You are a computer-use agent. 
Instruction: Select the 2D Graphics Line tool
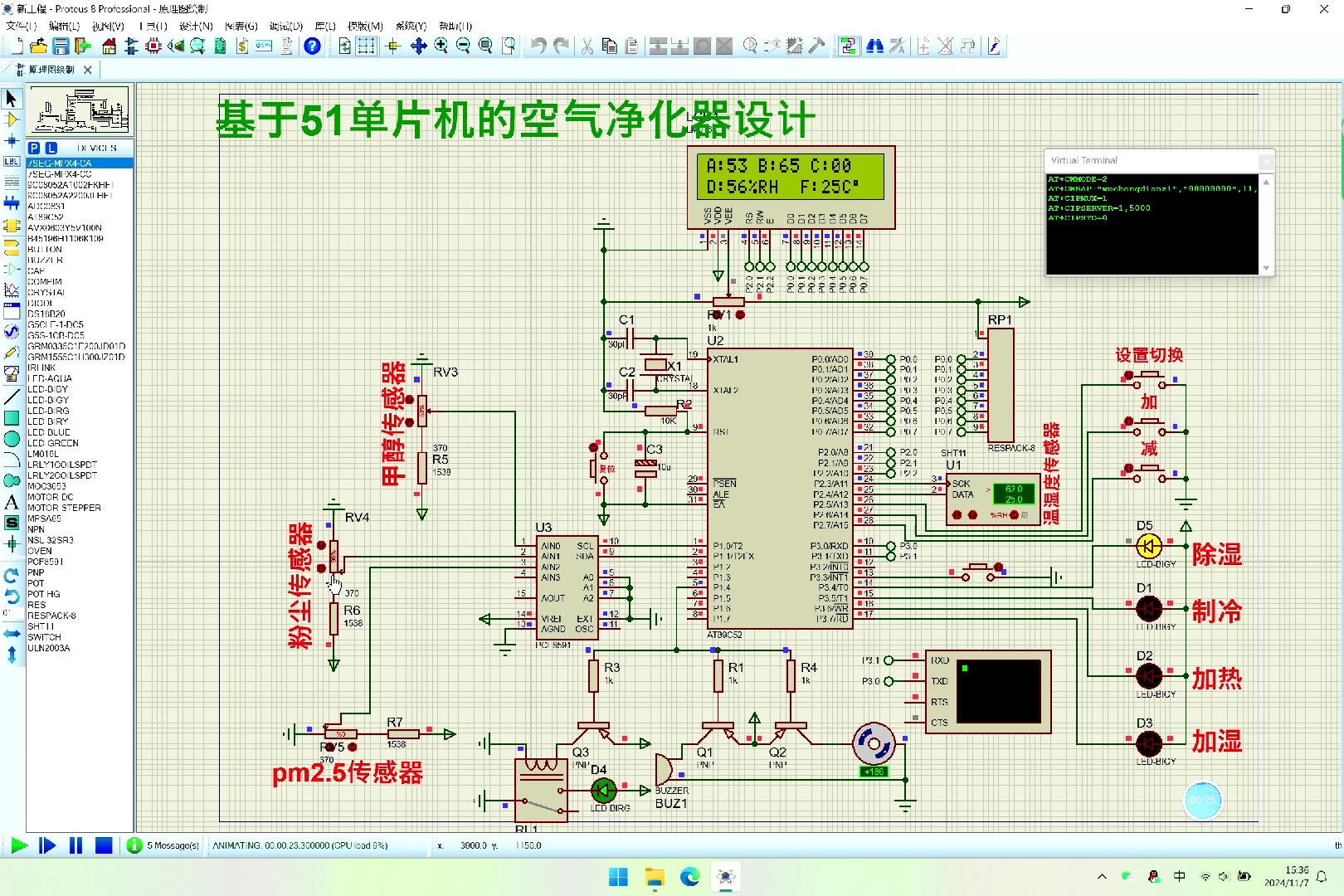(11, 397)
